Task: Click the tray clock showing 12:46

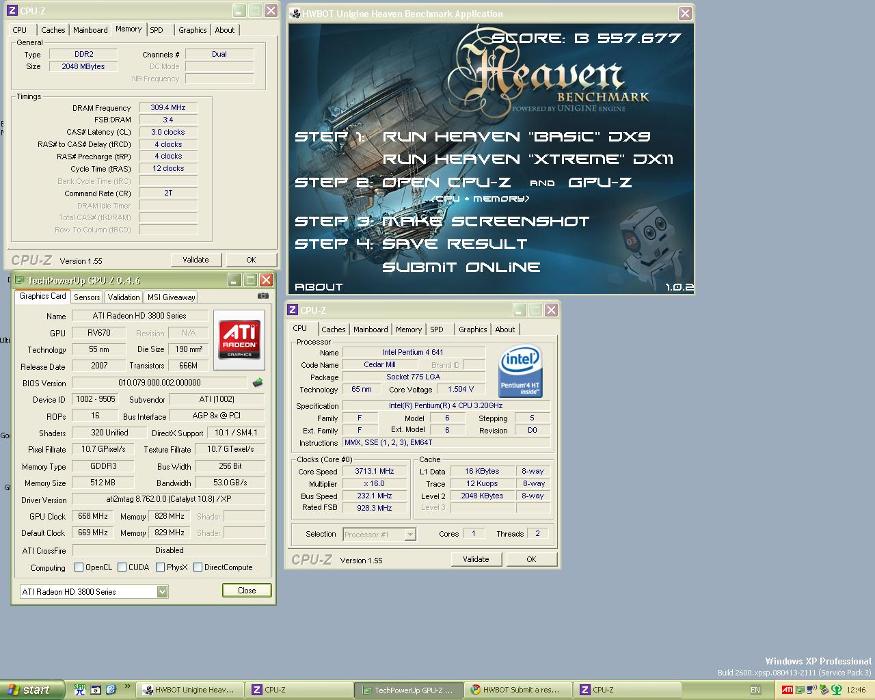Action: coord(857,691)
